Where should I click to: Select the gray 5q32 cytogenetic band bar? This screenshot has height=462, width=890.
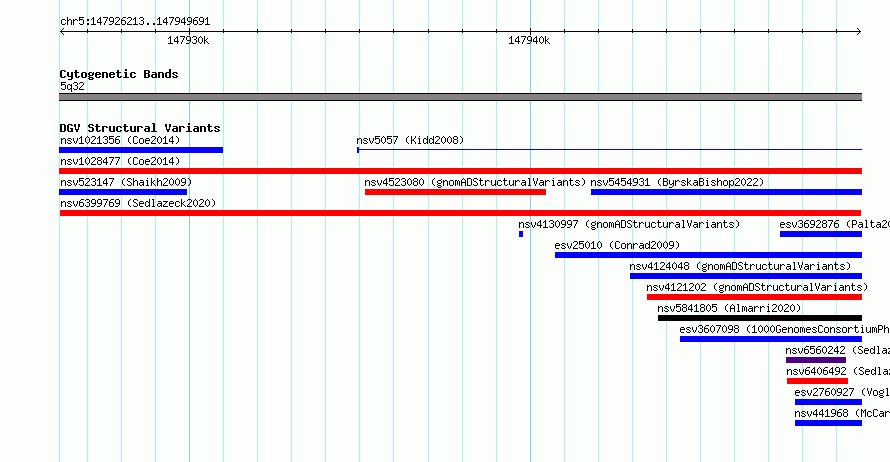pos(461,97)
